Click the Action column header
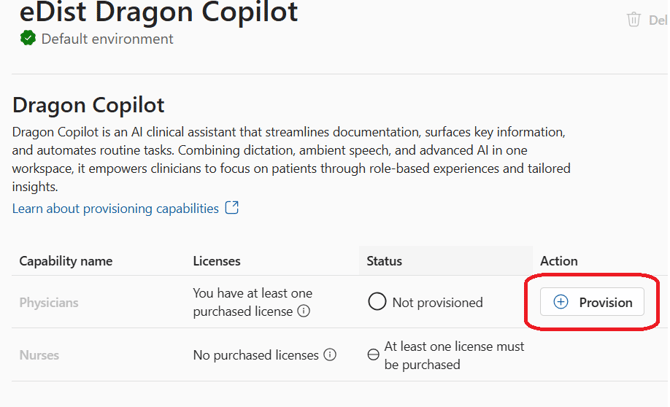This screenshot has width=670, height=407. pos(559,261)
